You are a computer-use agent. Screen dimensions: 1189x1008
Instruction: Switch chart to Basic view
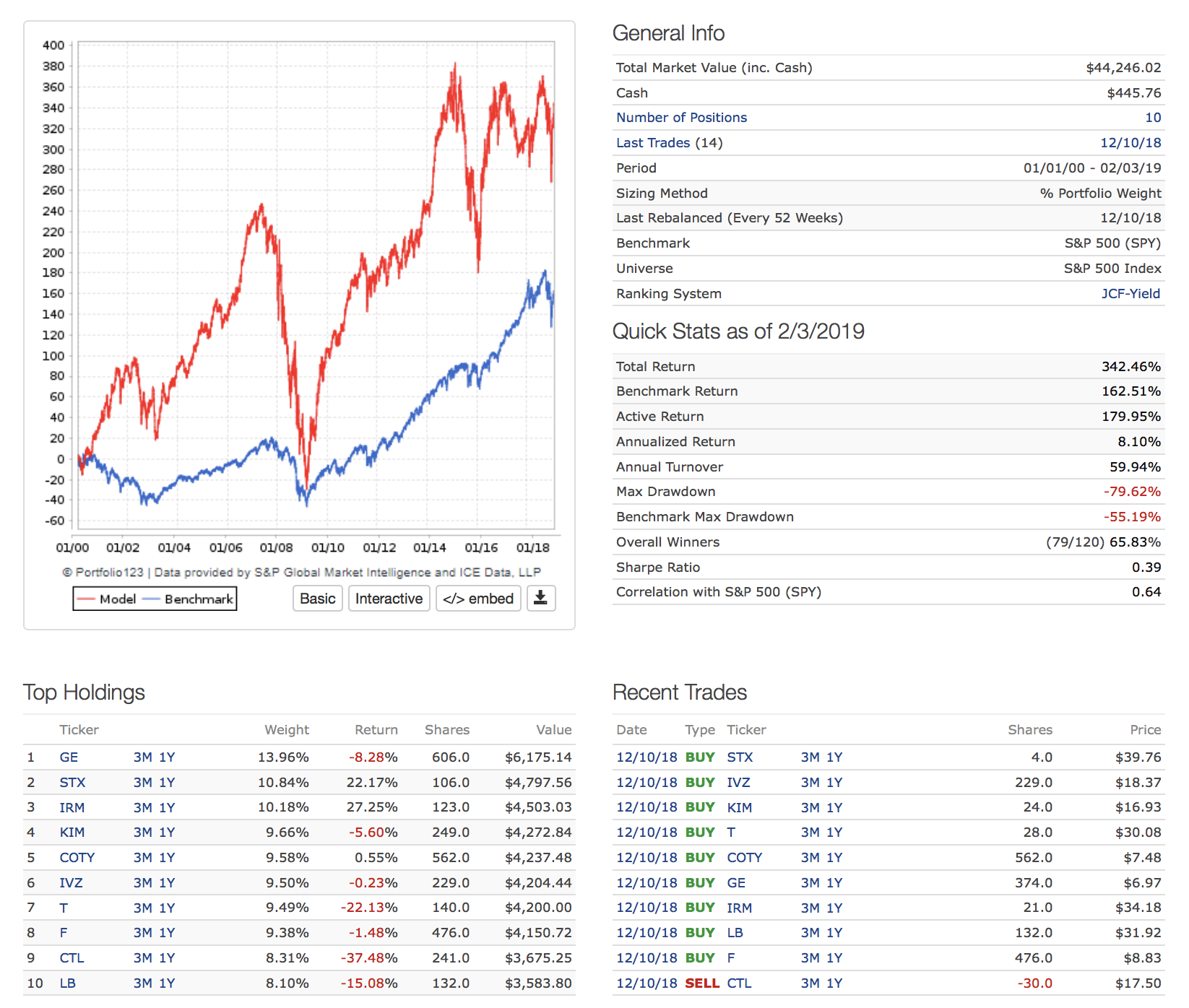click(x=317, y=599)
